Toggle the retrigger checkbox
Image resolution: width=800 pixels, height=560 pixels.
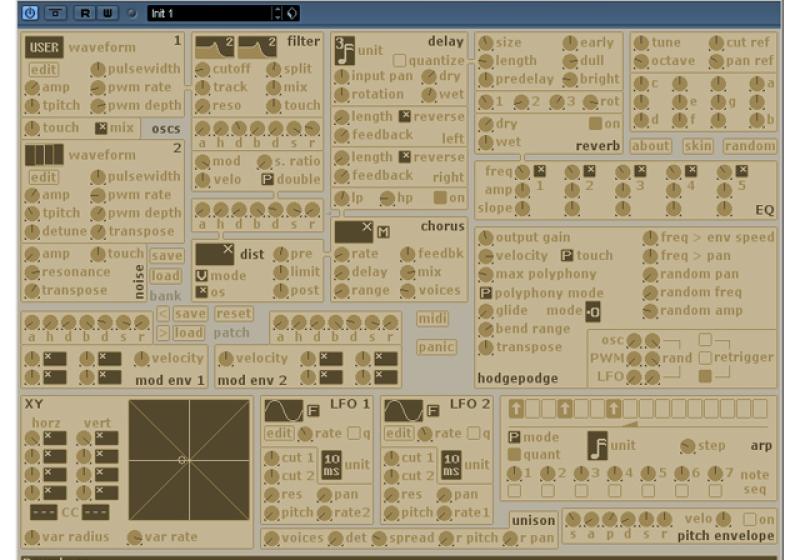706,358
